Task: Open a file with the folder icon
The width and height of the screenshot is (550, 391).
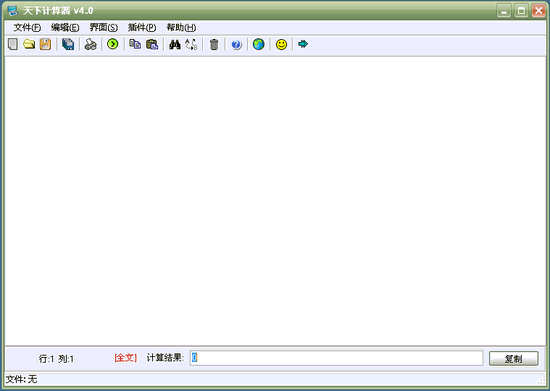Action: (29, 44)
